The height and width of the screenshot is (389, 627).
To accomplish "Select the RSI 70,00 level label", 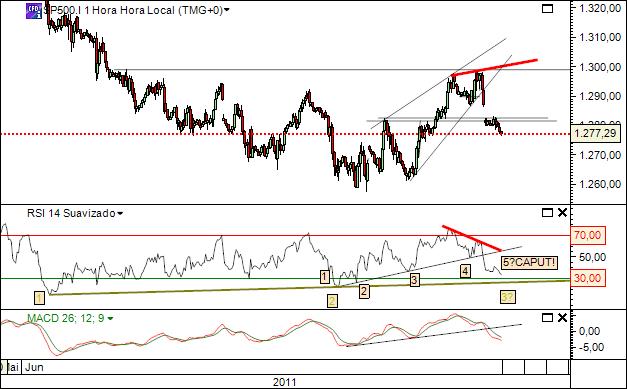I will point(587,235).
